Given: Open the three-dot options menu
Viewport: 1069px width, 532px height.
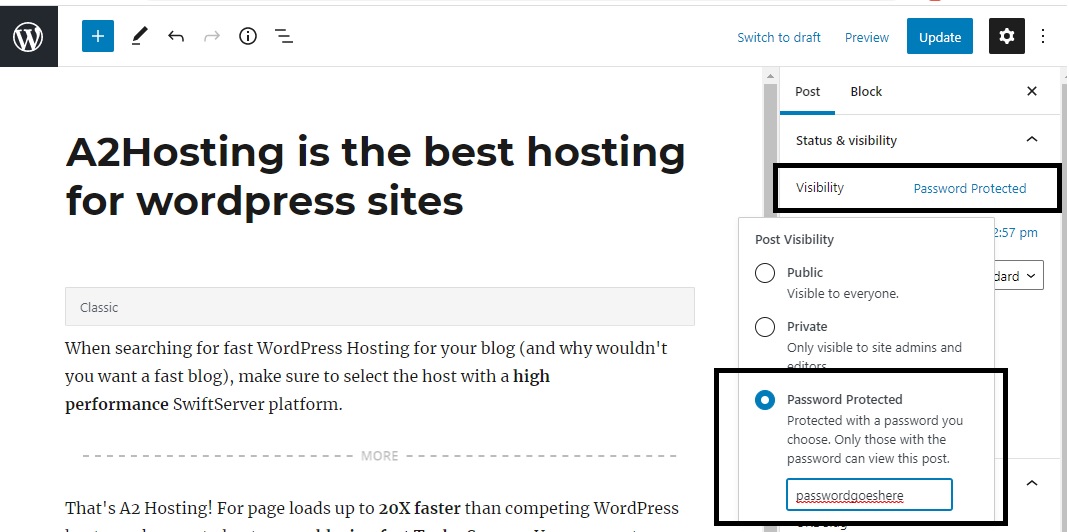Looking at the screenshot, I should (x=1042, y=36).
